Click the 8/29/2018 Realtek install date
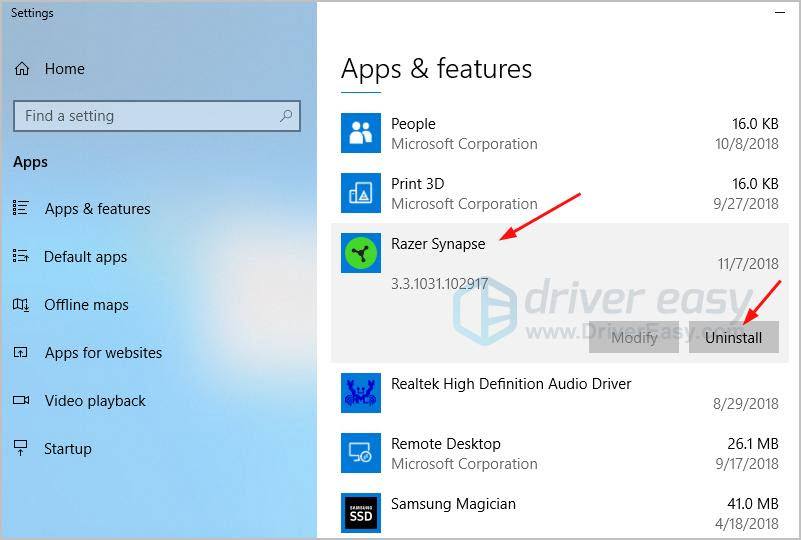Viewport: 801px width, 540px height. pos(746,404)
